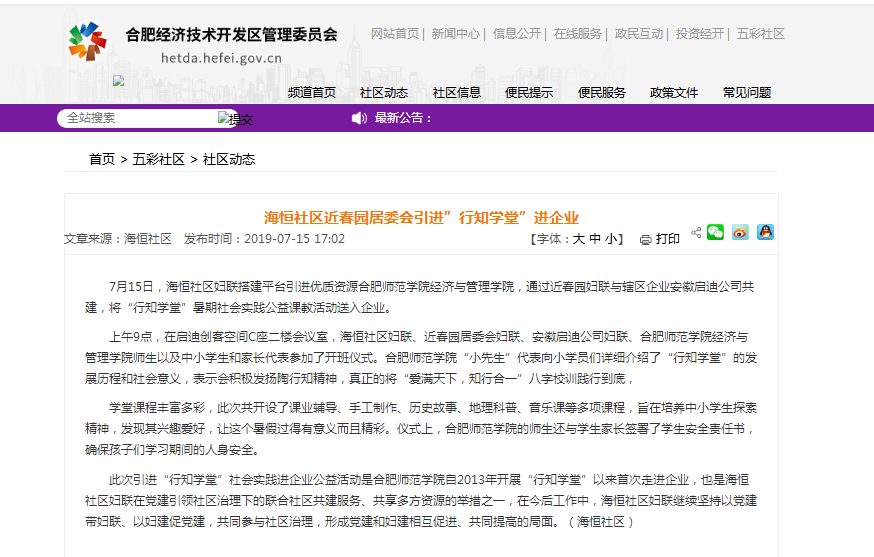Share article to QQ

coord(765,232)
